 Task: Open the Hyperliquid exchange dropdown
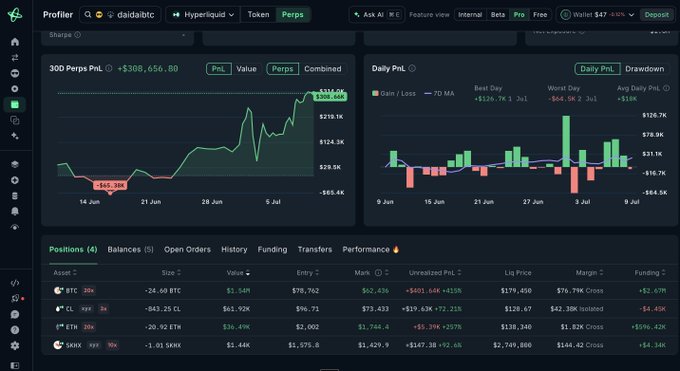point(203,15)
